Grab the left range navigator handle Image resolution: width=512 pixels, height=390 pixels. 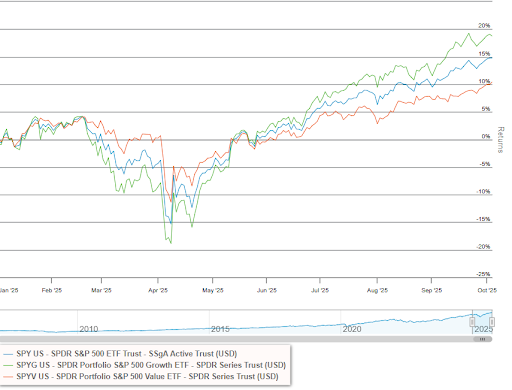(x=472, y=322)
